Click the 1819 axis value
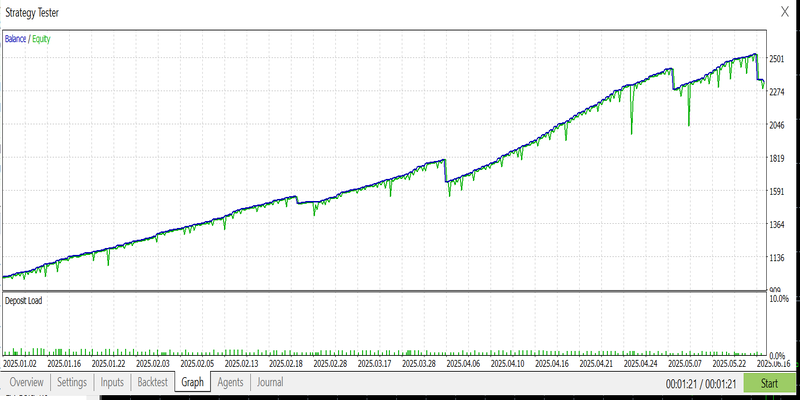This screenshot has width=800, height=400. pos(779,159)
